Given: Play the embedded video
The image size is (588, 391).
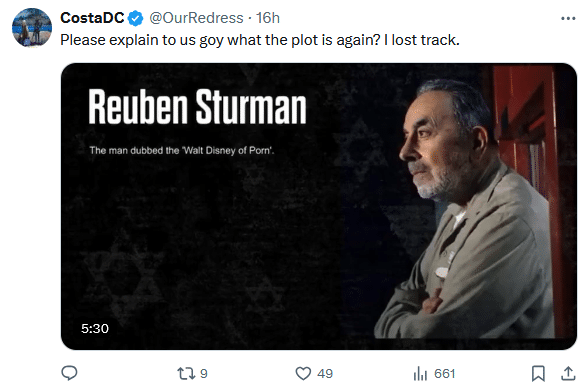Looking at the screenshot, I should click(319, 207).
